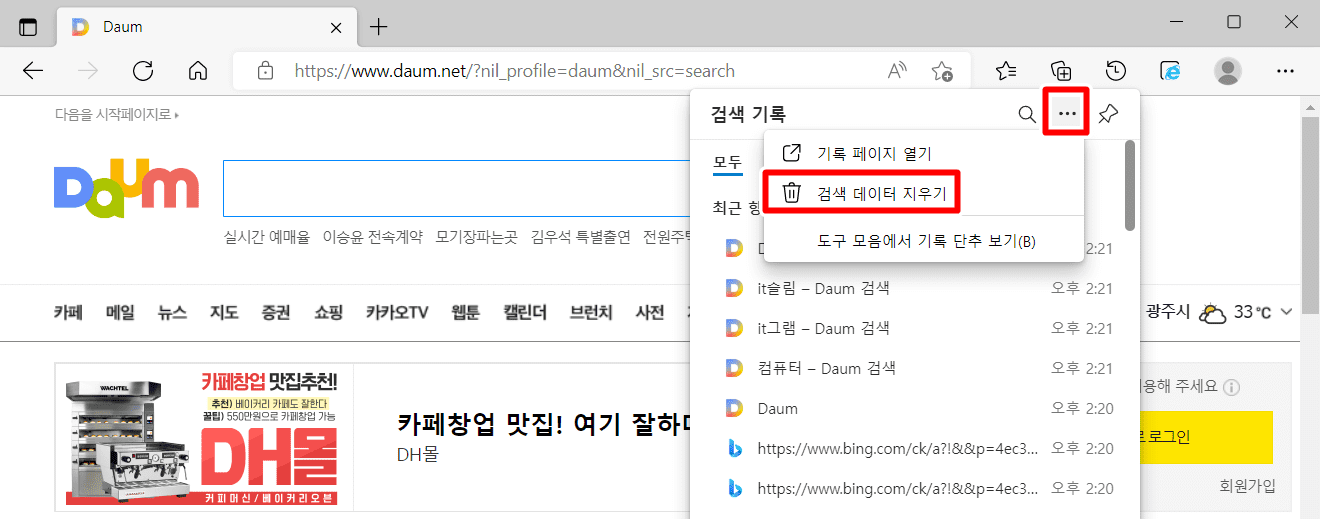
Task: Open tab actions menu icon
Action: pyautogui.click(x=28, y=27)
